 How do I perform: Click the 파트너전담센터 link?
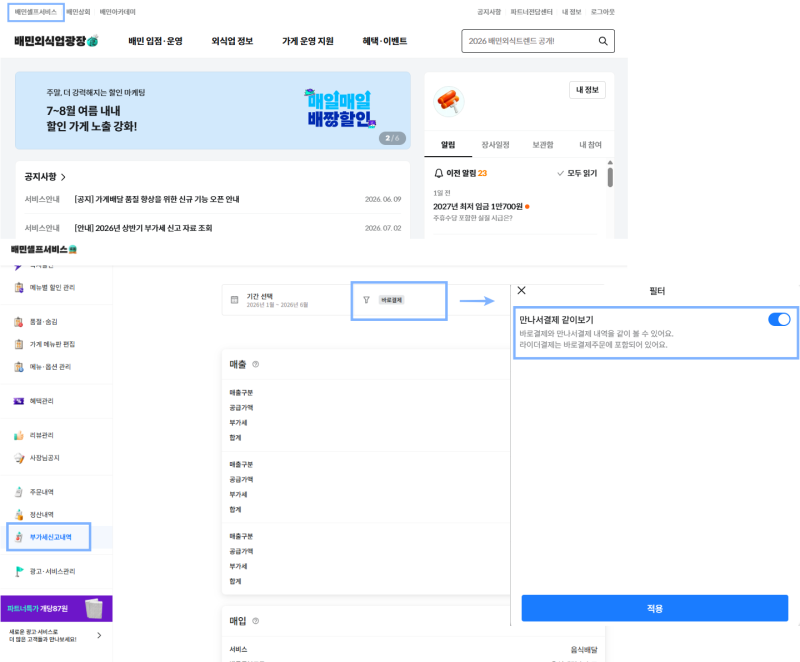tap(531, 12)
